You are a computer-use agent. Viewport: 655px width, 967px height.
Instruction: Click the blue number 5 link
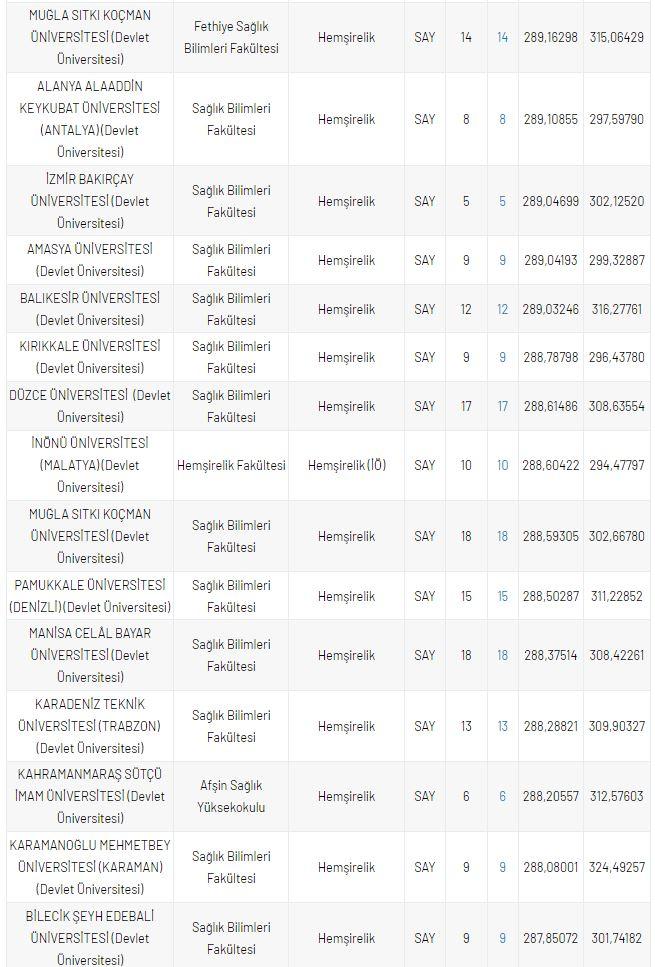(502, 201)
